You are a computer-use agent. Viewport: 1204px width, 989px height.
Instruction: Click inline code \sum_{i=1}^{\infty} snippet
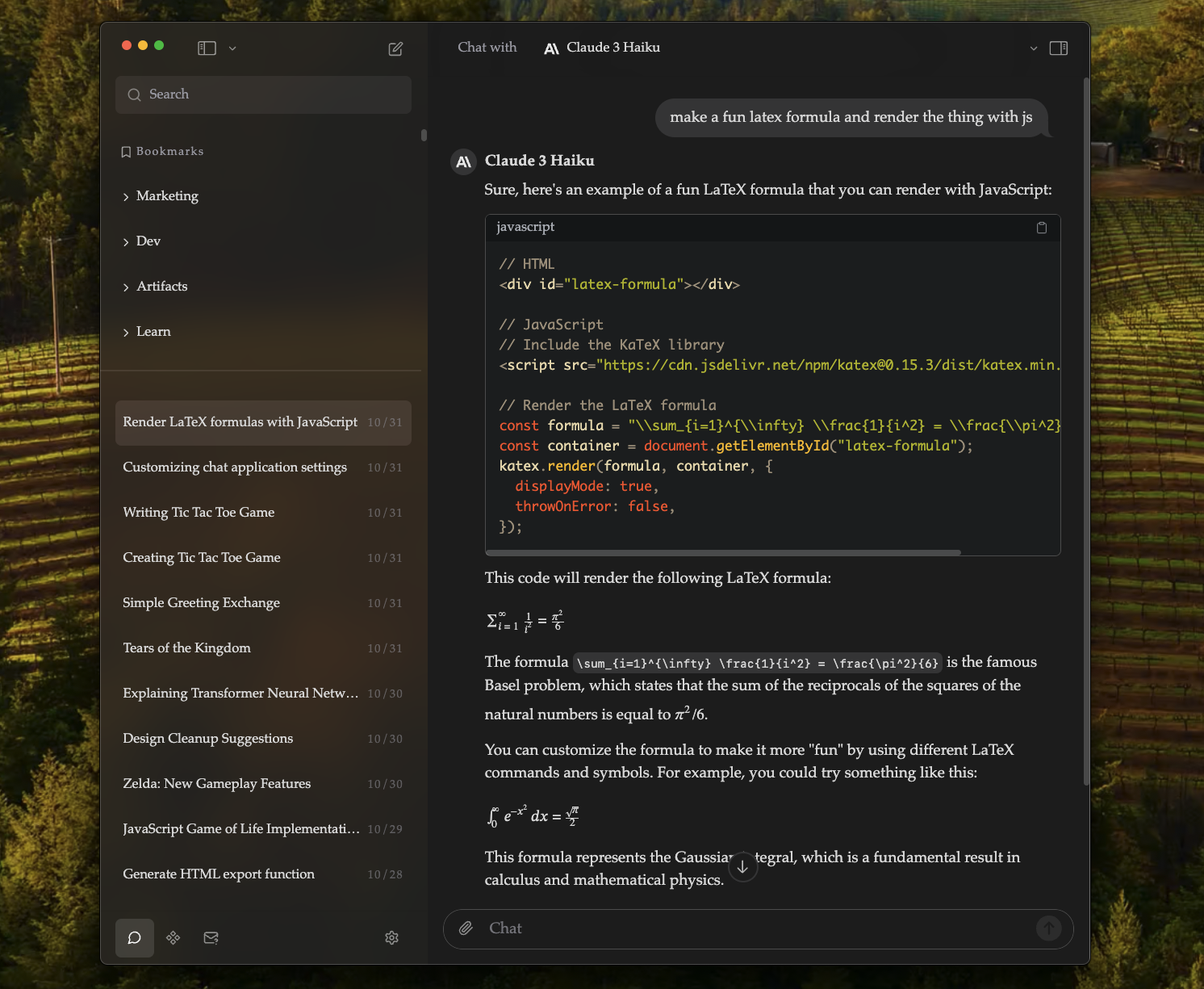(x=757, y=664)
